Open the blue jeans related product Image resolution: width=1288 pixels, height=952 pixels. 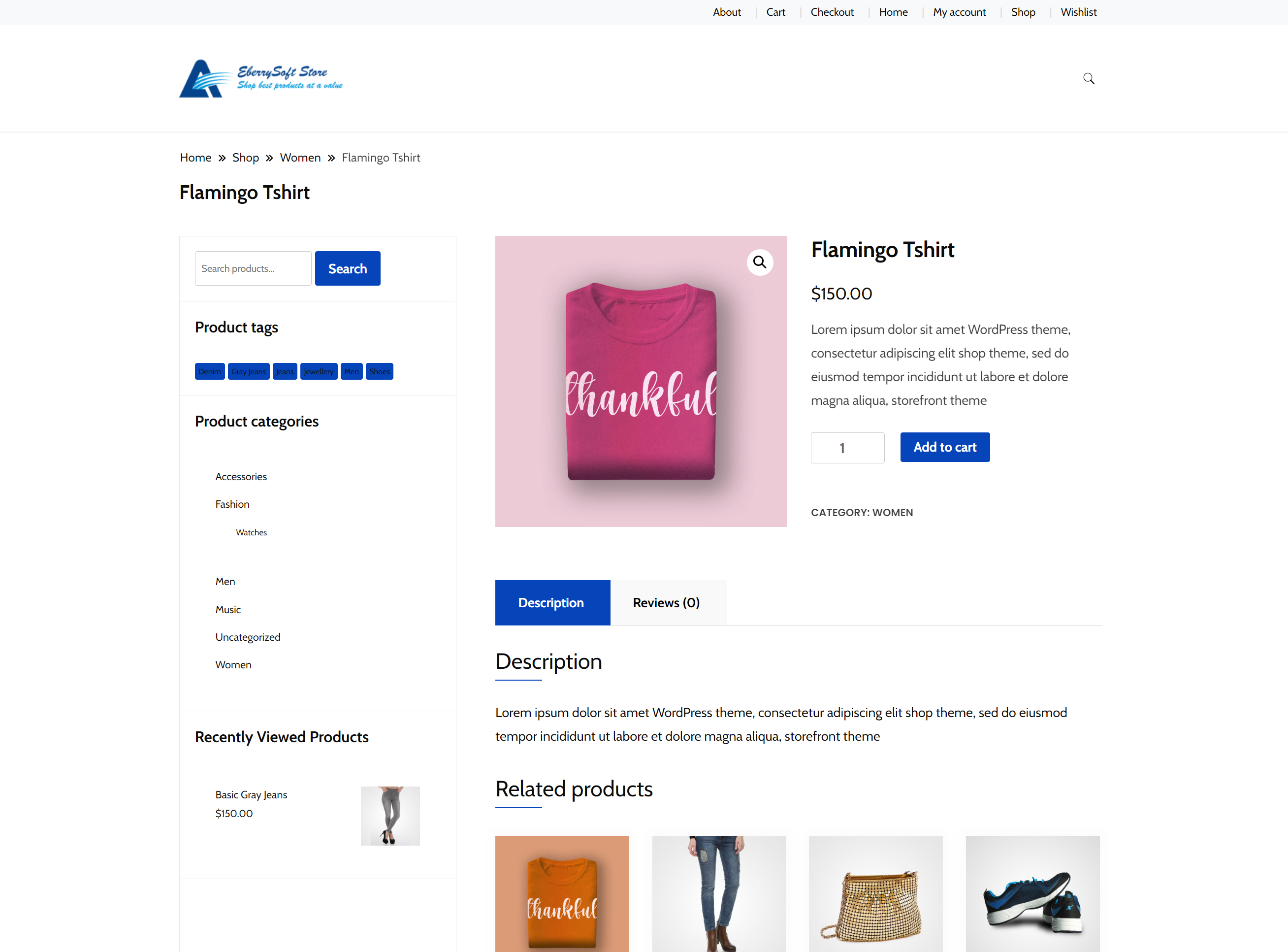click(719, 893)
